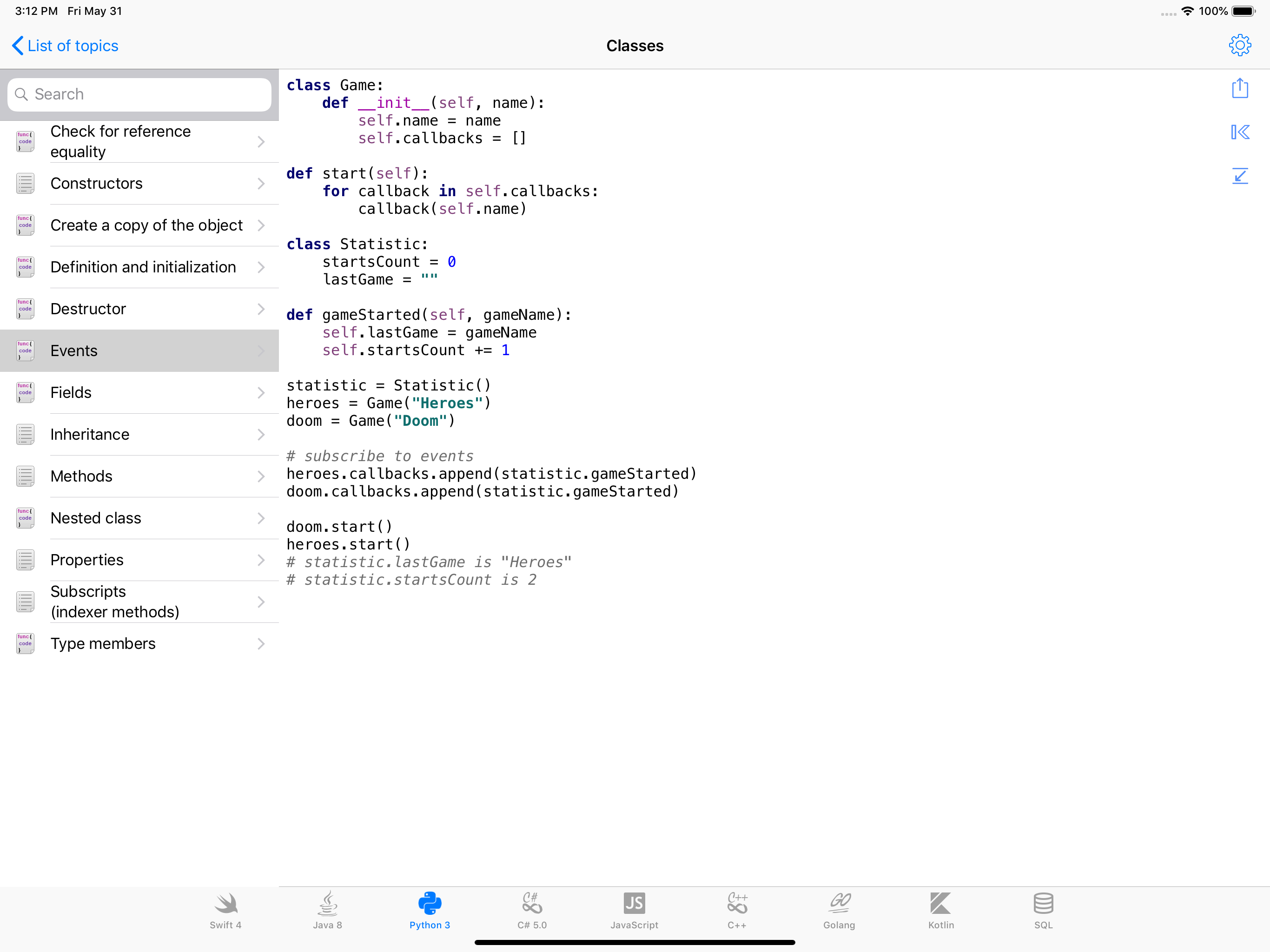Open the Destructor topic
The image size is (1270, 952).
click(88, 309)
